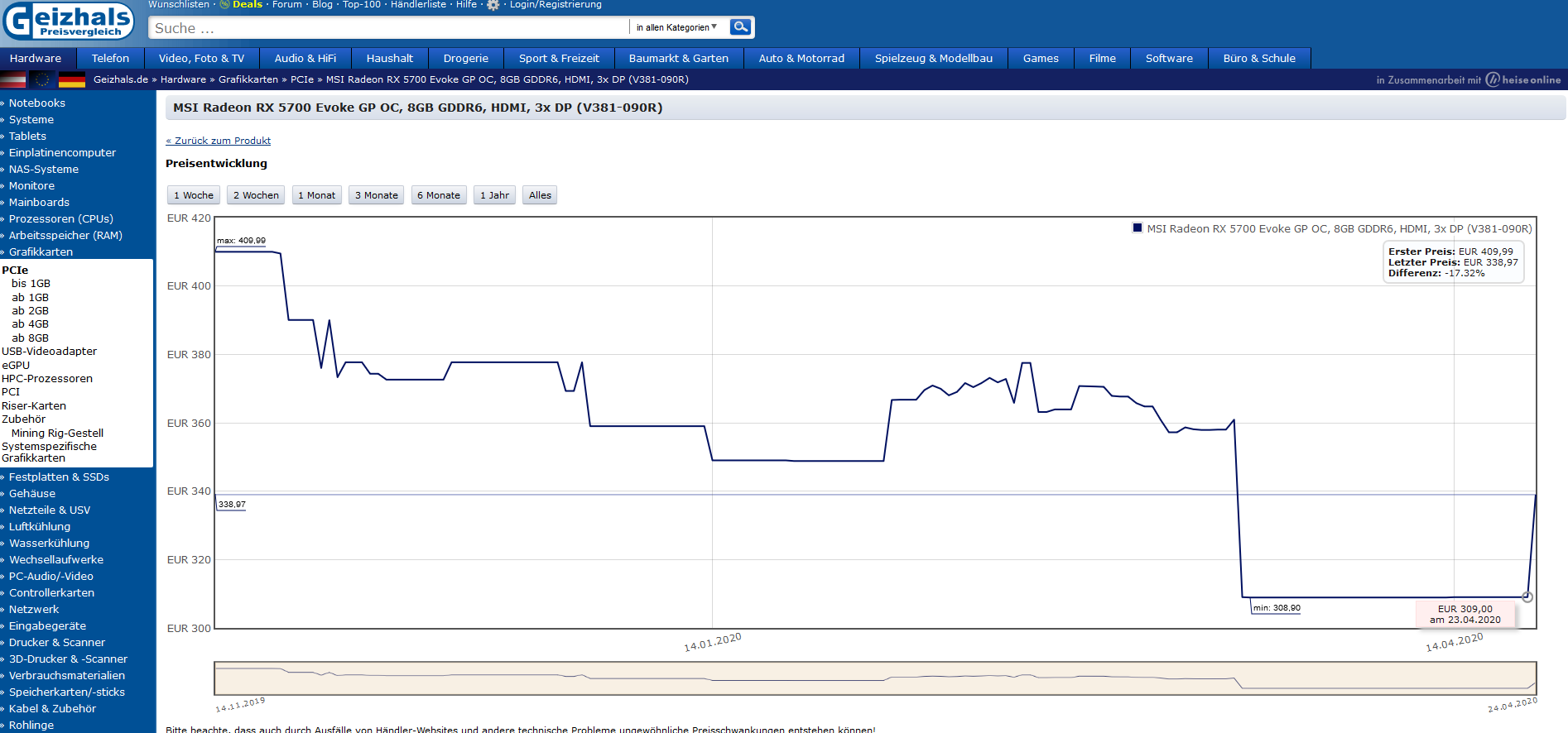Viewport: 1568px width, 733px height.
Task: Open Riser-Karten subcategory
Action: coord(34,405)
